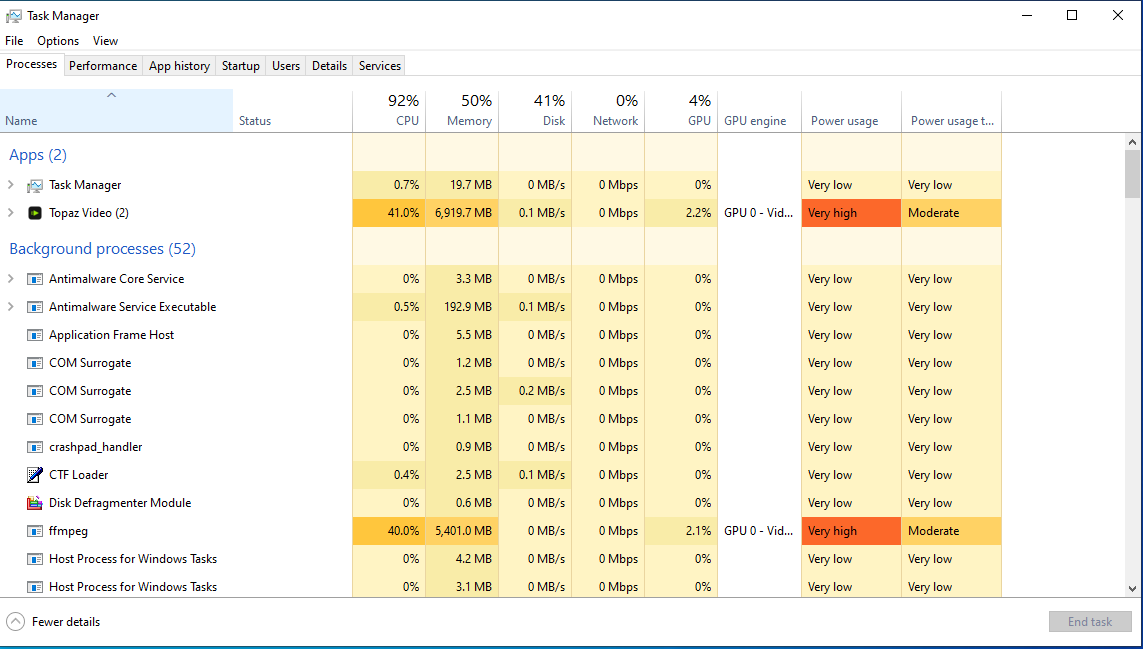Switch to the Performance tab
1143x649 pixels.
pyautogui.click(x=103, y=66)
